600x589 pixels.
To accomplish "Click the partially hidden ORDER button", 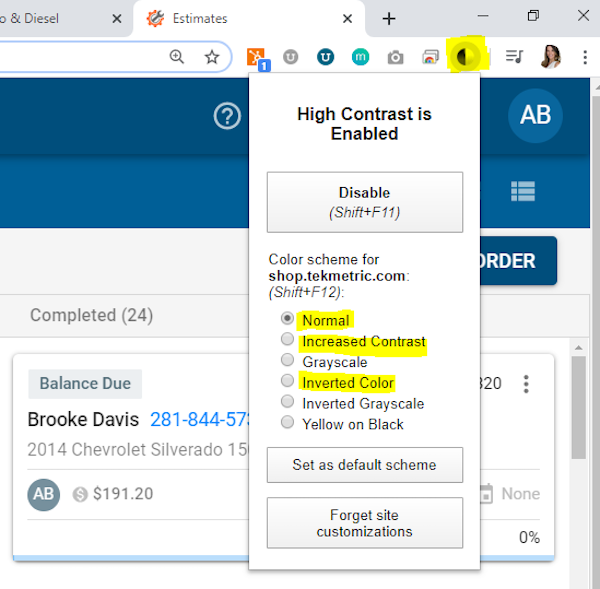I will click(x=518, y=261).
